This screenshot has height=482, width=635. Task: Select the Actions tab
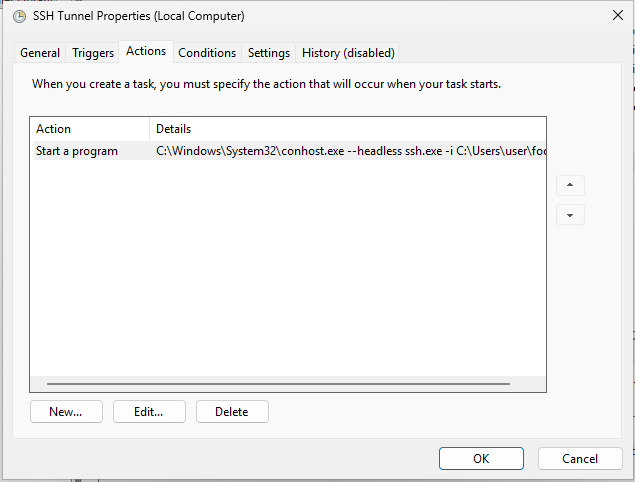tap(146, 52)
